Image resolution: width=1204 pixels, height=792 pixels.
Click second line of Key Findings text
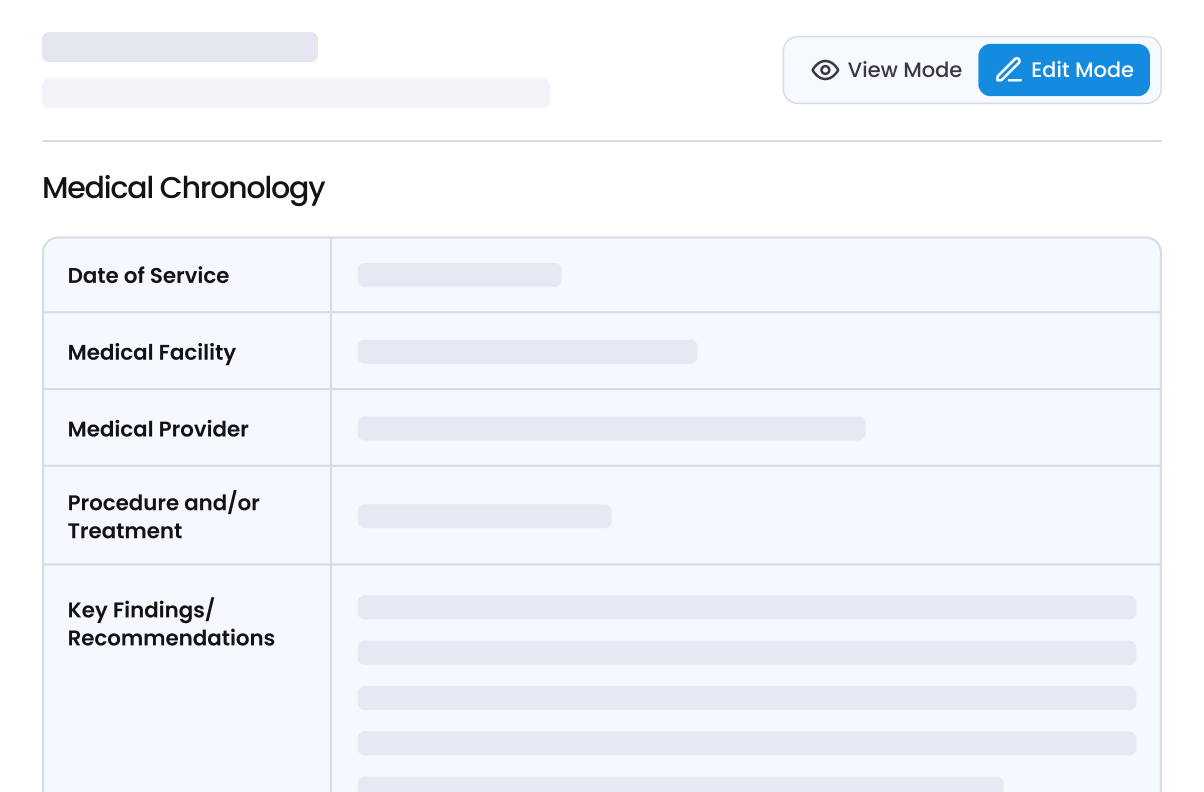pos(746,653)
